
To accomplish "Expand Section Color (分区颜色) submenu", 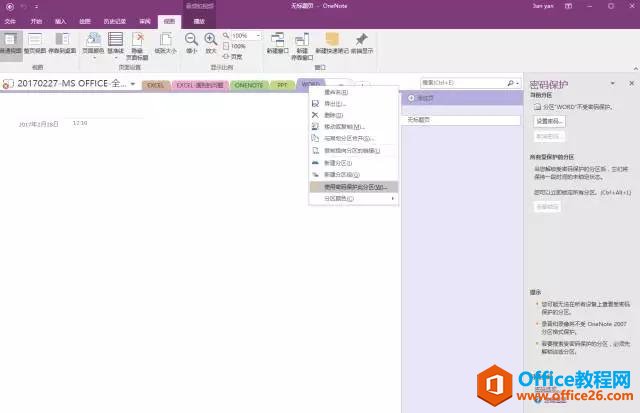I will (x=354, y=198).
